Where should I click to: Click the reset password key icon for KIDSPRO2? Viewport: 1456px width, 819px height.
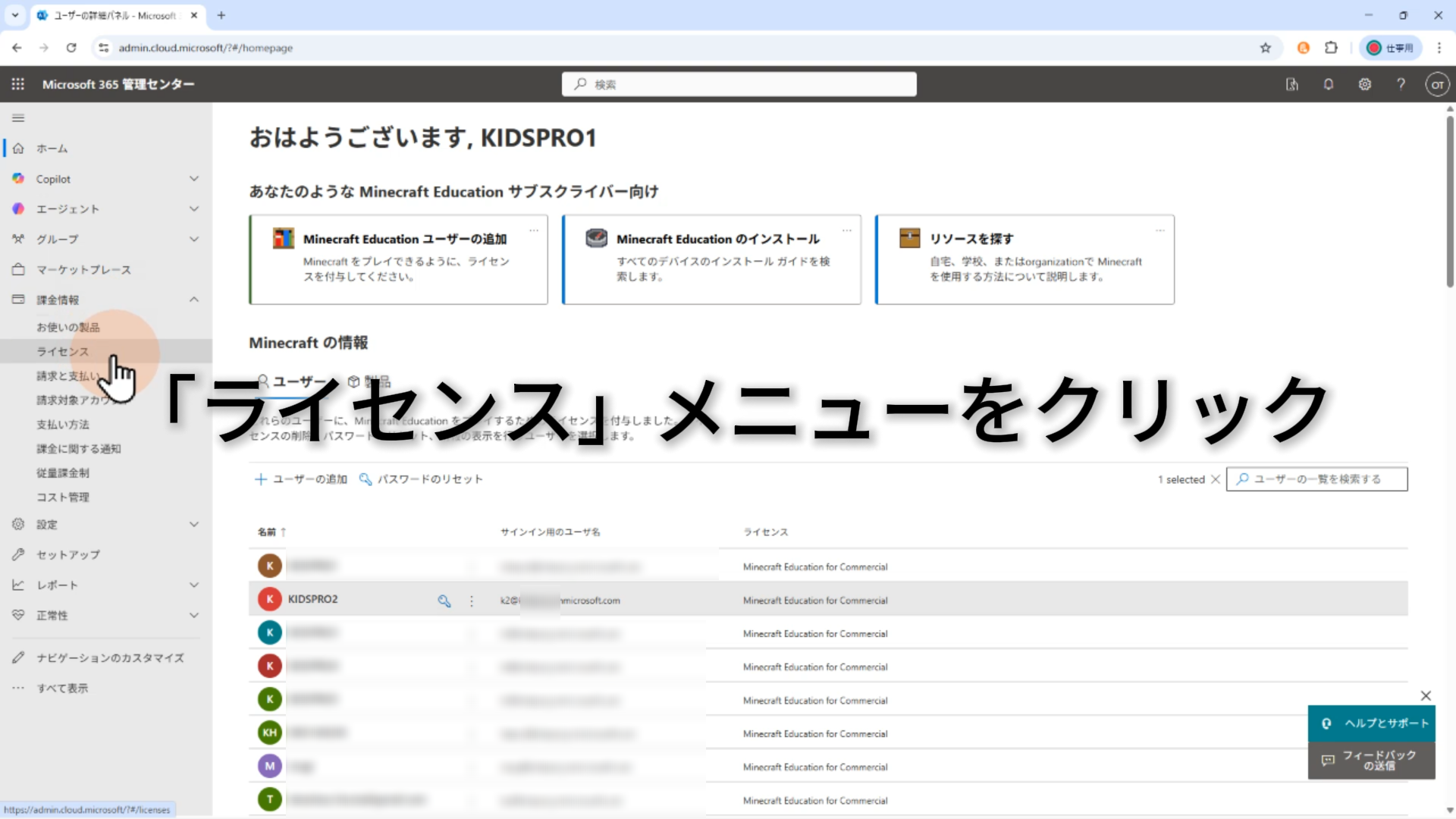click(x=444, y=601)
